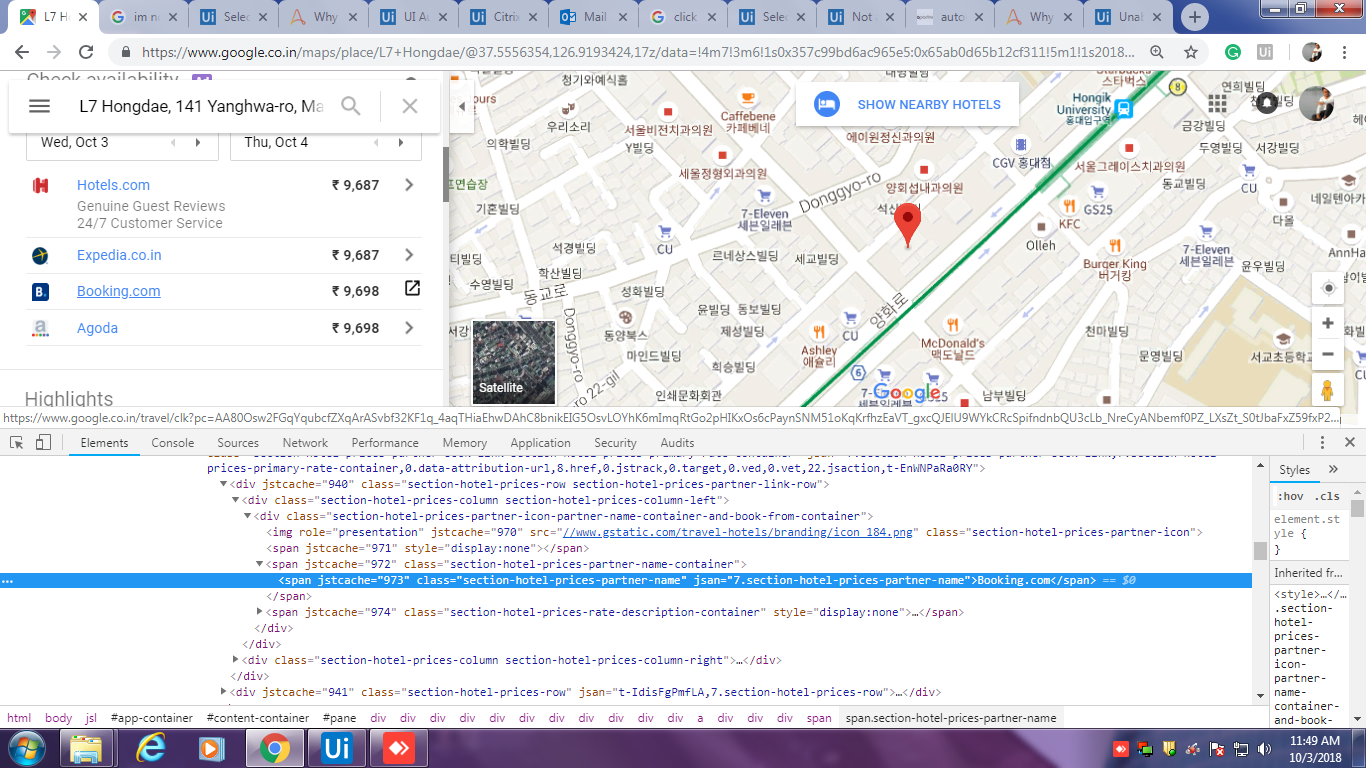Select #app-container in the DevTools breadcrumb

pos(152,718)
